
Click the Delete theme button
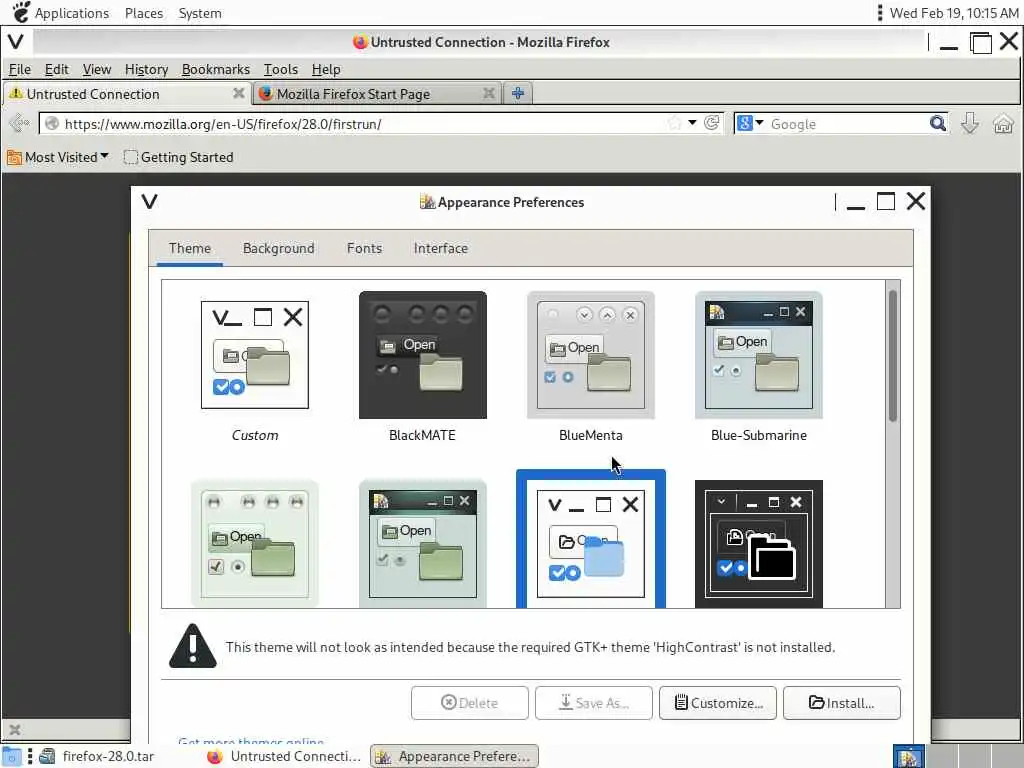[x=470, y=703]
